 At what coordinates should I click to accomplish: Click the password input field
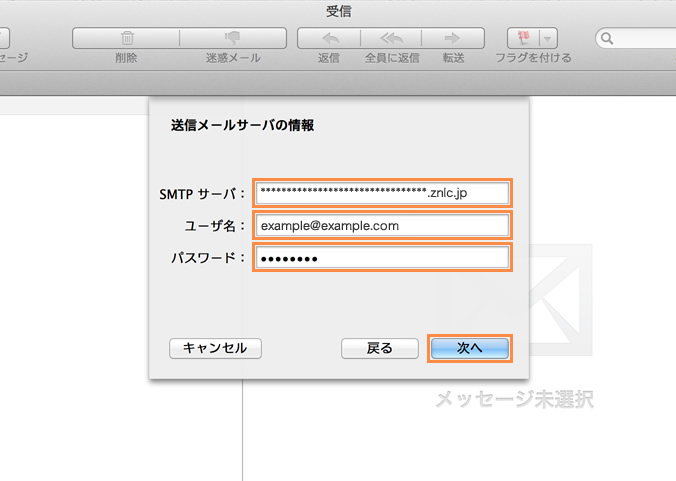point(382,258)
